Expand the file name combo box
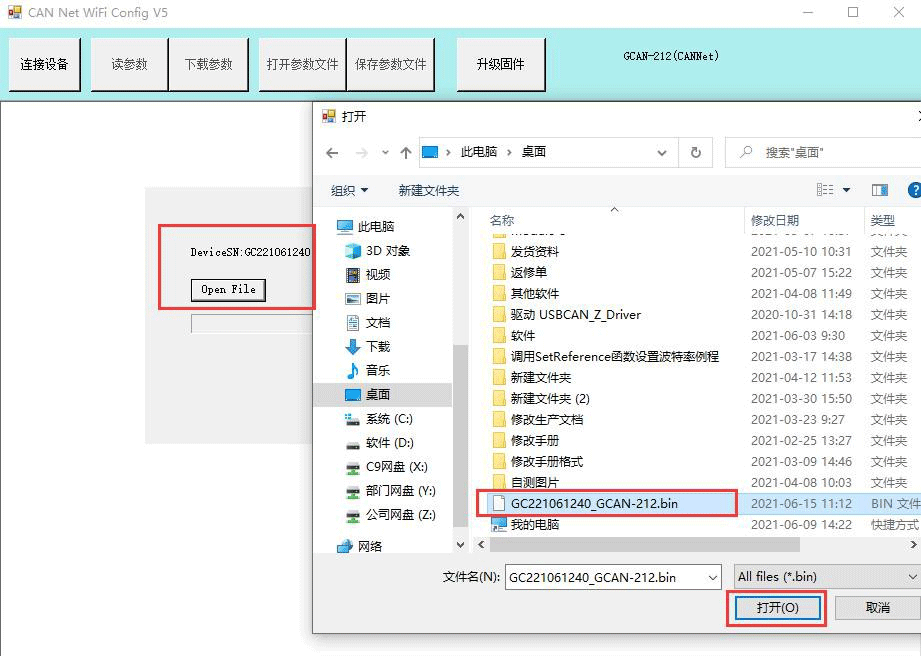 pos(712,577)
